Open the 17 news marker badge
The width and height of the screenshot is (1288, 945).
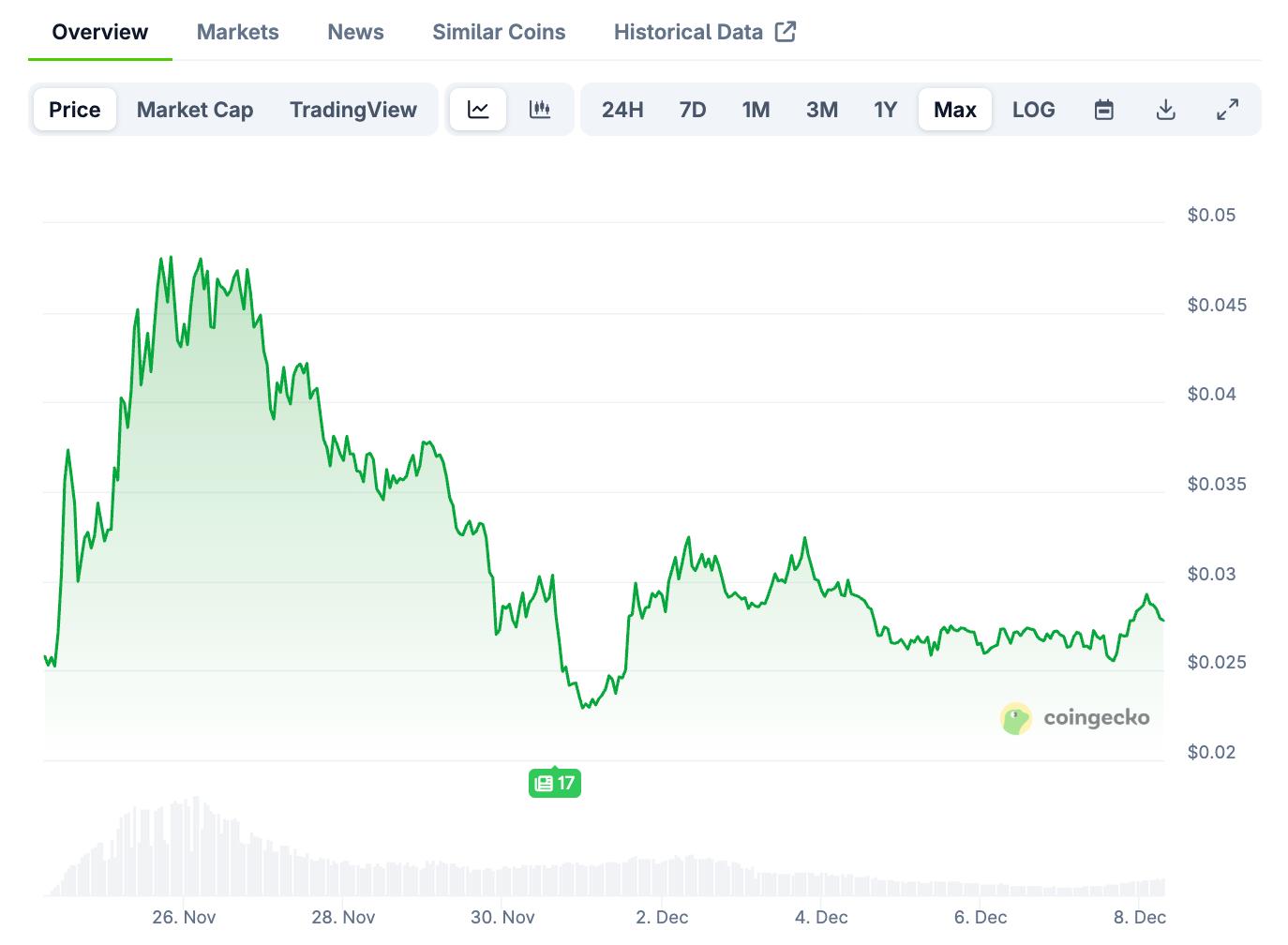555,783
